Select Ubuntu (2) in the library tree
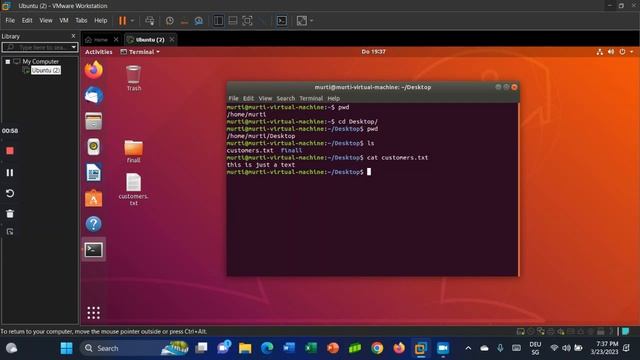 click(46, 70)
